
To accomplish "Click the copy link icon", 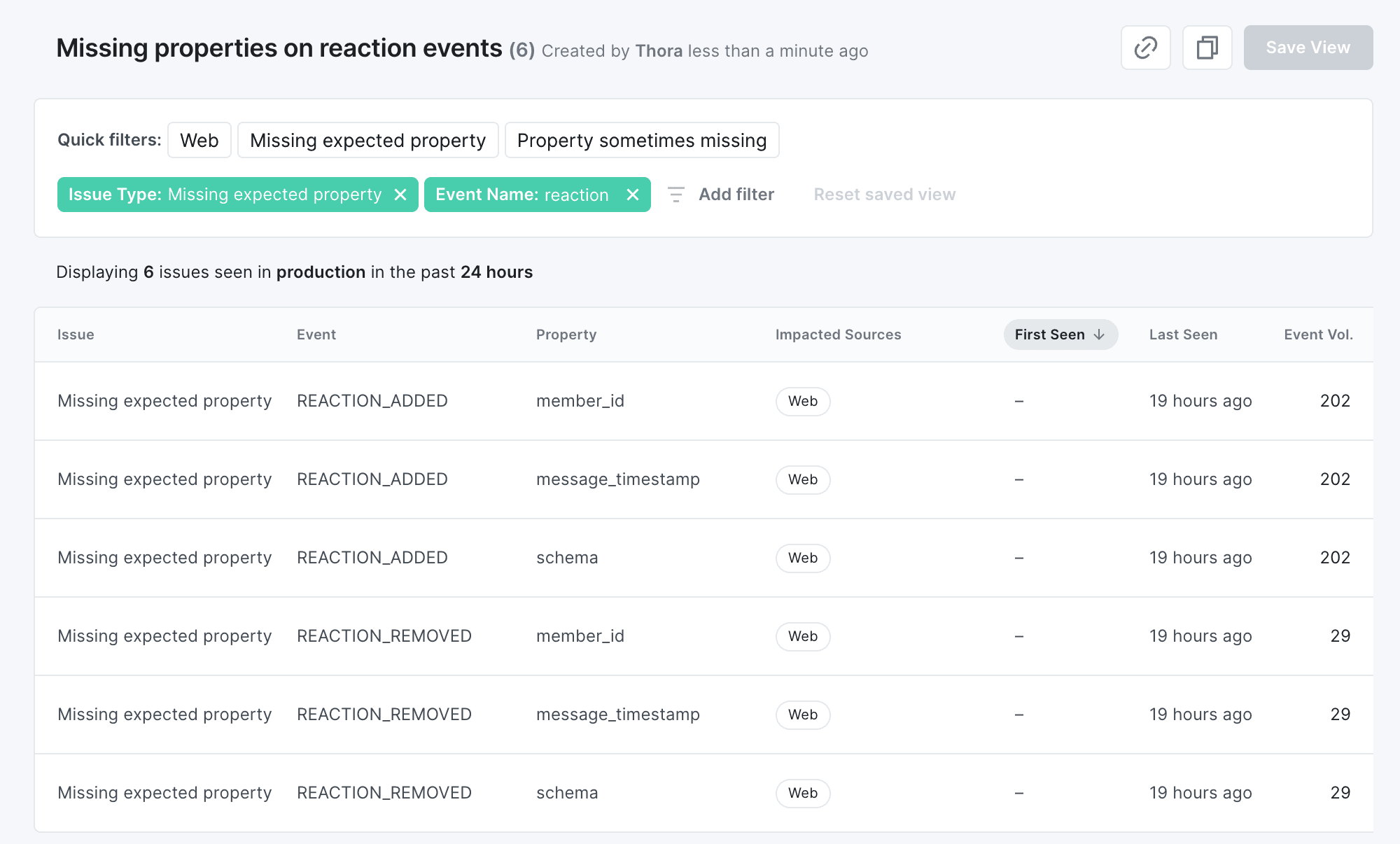I will coord(1146,47).
